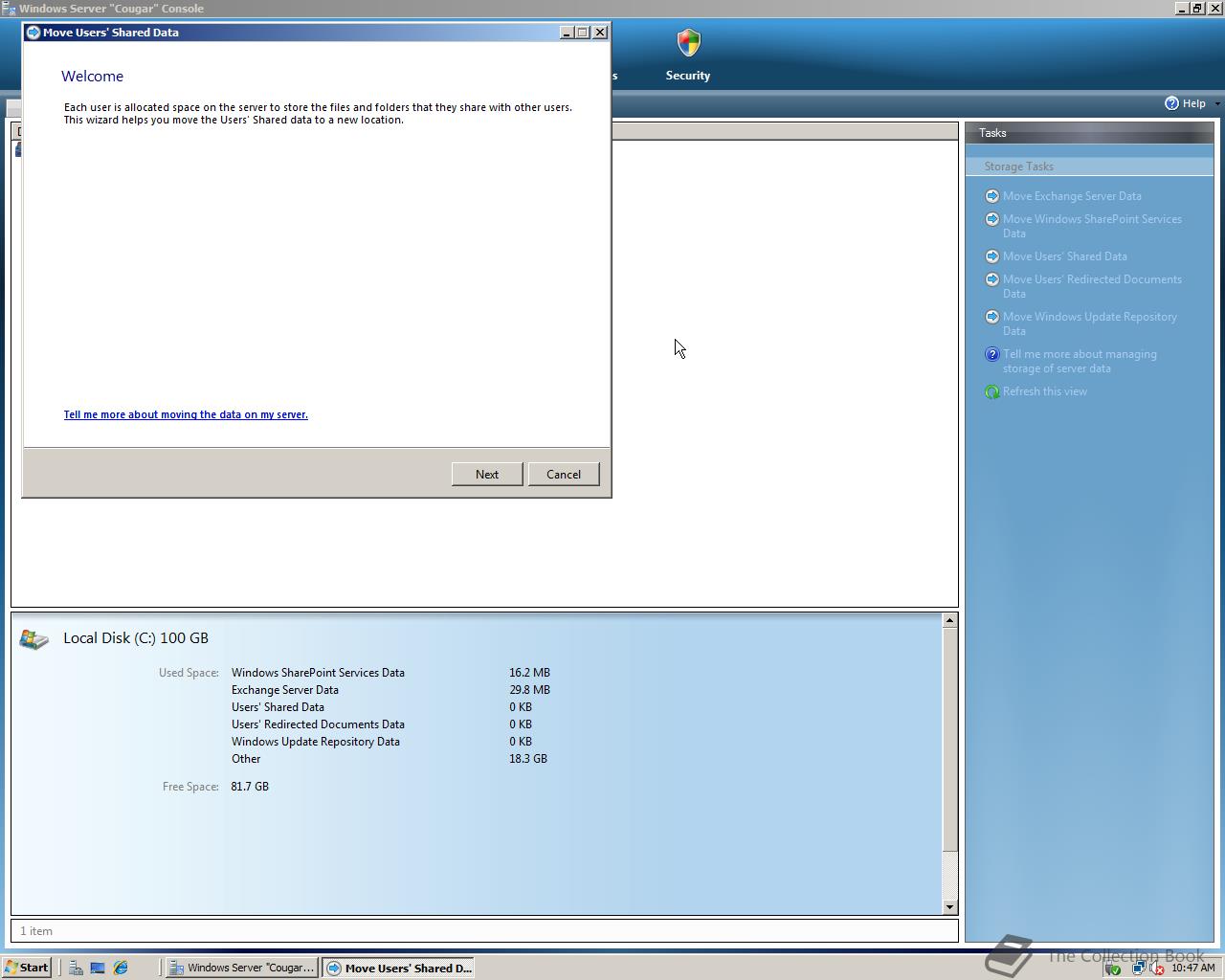Select the Windows Update Repository Data usage row
The image size is (1225, 980).
pos(381,742)
